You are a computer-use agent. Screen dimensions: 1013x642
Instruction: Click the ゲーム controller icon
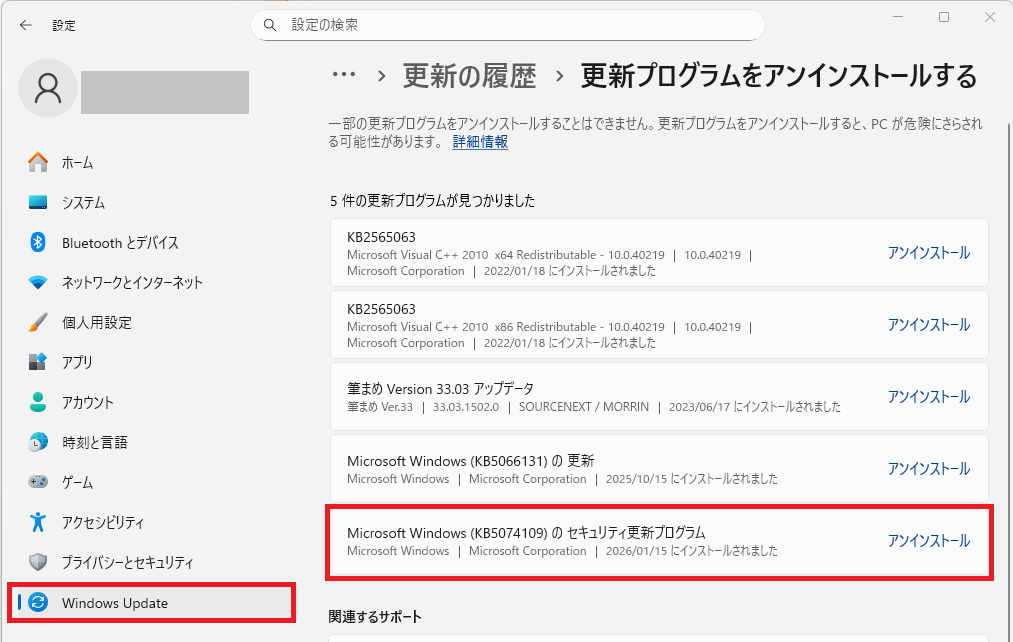tap(38, 482)
